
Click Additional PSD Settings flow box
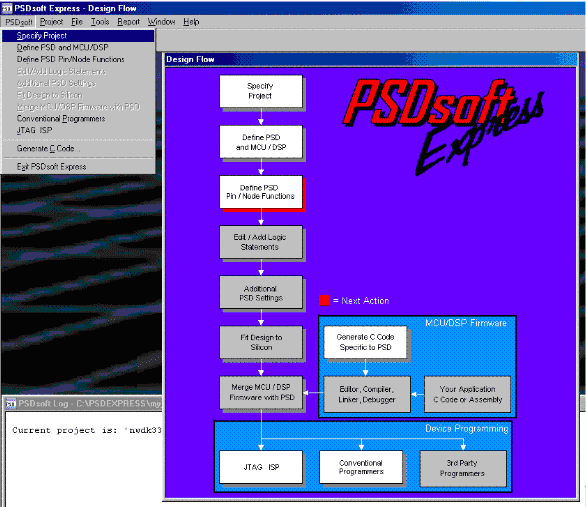(x=261, y=293)
